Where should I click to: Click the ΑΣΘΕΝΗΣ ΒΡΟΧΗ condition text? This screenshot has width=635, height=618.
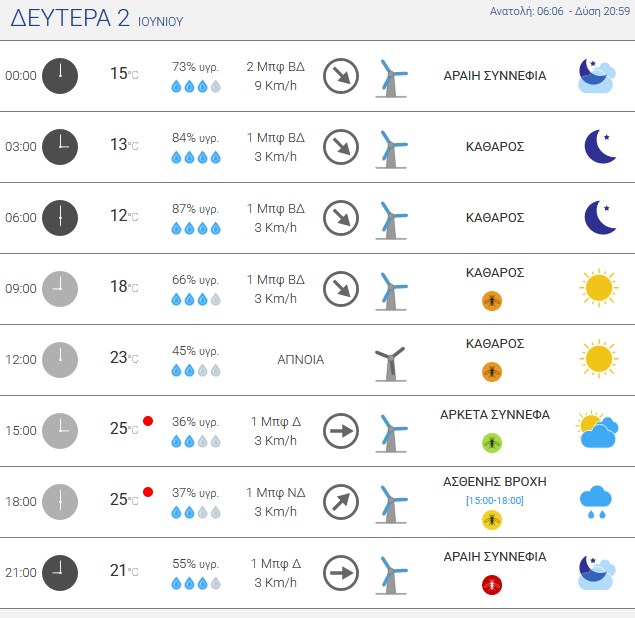pyautogui.click(x=495, y=482)
